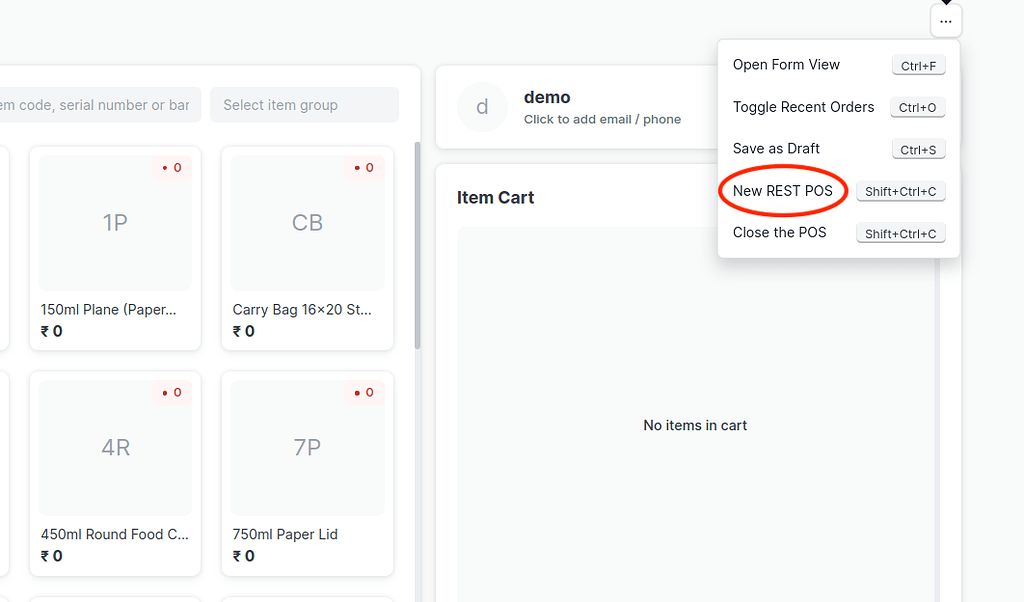Click the Ctrl+F shortcut badge
Screen dimensions: 1024x602
pyautogui.click(x=918, y=65)
